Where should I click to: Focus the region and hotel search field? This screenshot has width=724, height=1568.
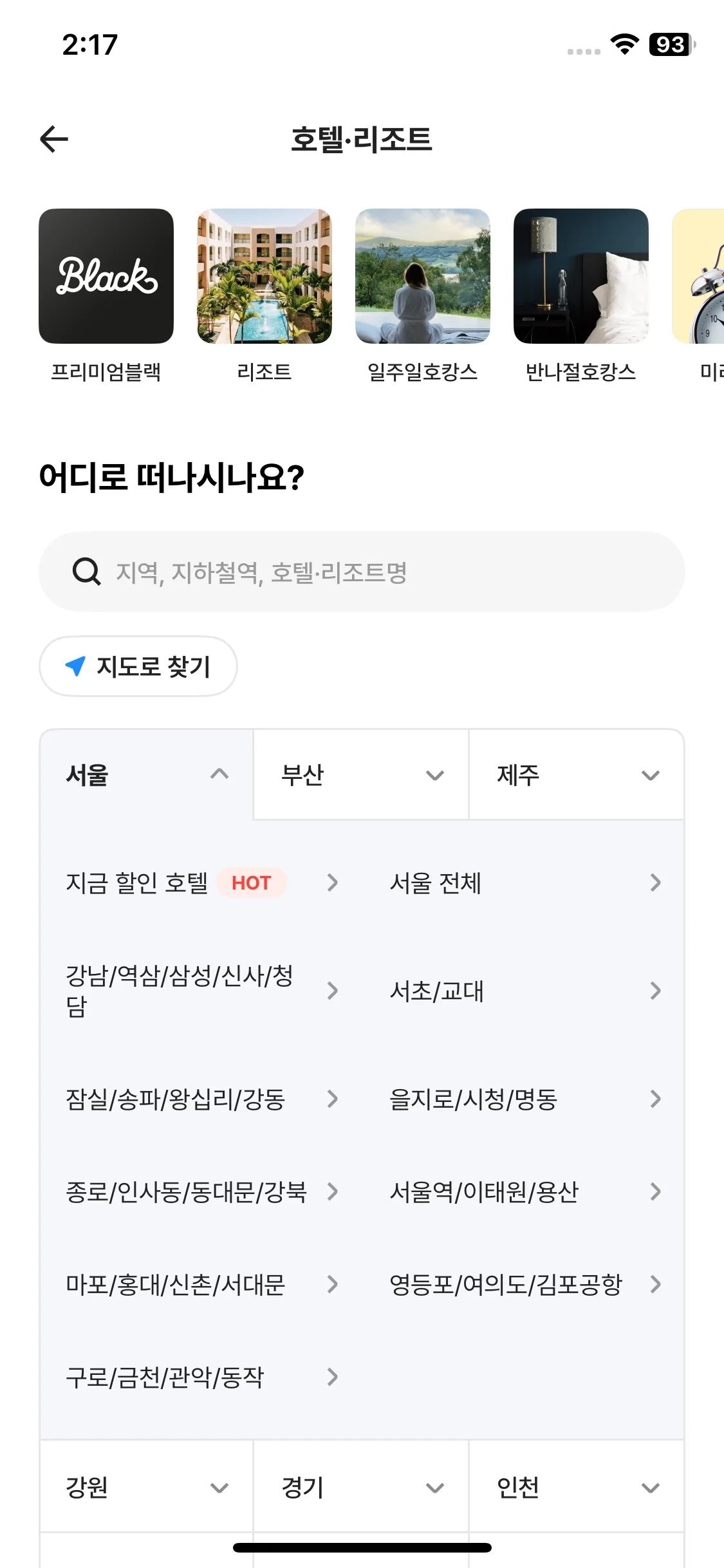(386, 572)
